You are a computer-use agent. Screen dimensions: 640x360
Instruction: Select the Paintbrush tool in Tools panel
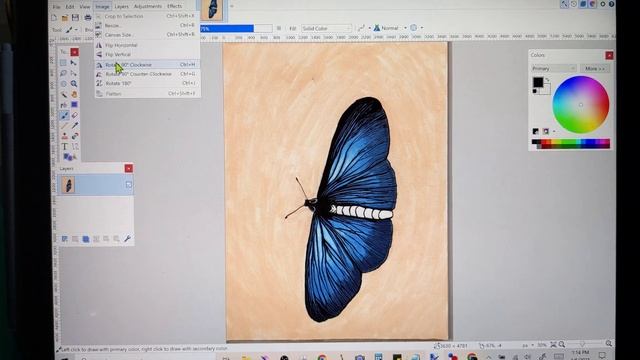tap(64, 116)
